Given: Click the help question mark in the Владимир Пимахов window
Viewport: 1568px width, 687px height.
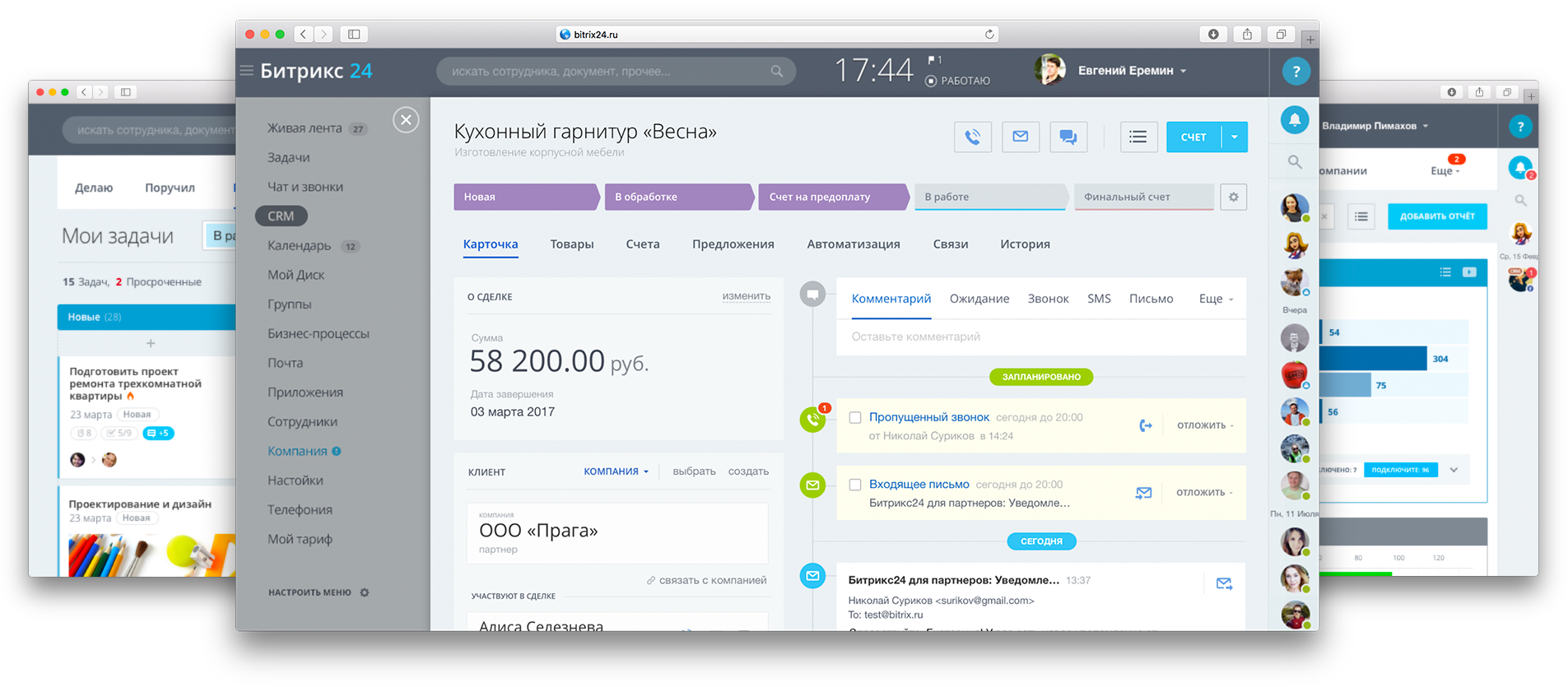Looking at the screenshot, I should (1520, 127).
